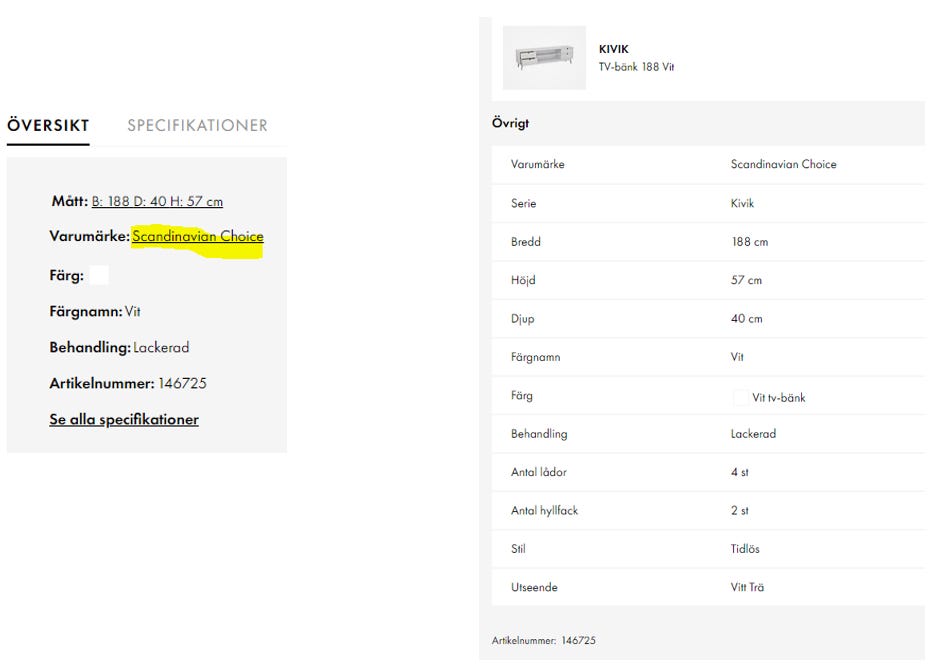Click the Utseende value Vitt Trä
929x665 pixels.
[747, 588]
